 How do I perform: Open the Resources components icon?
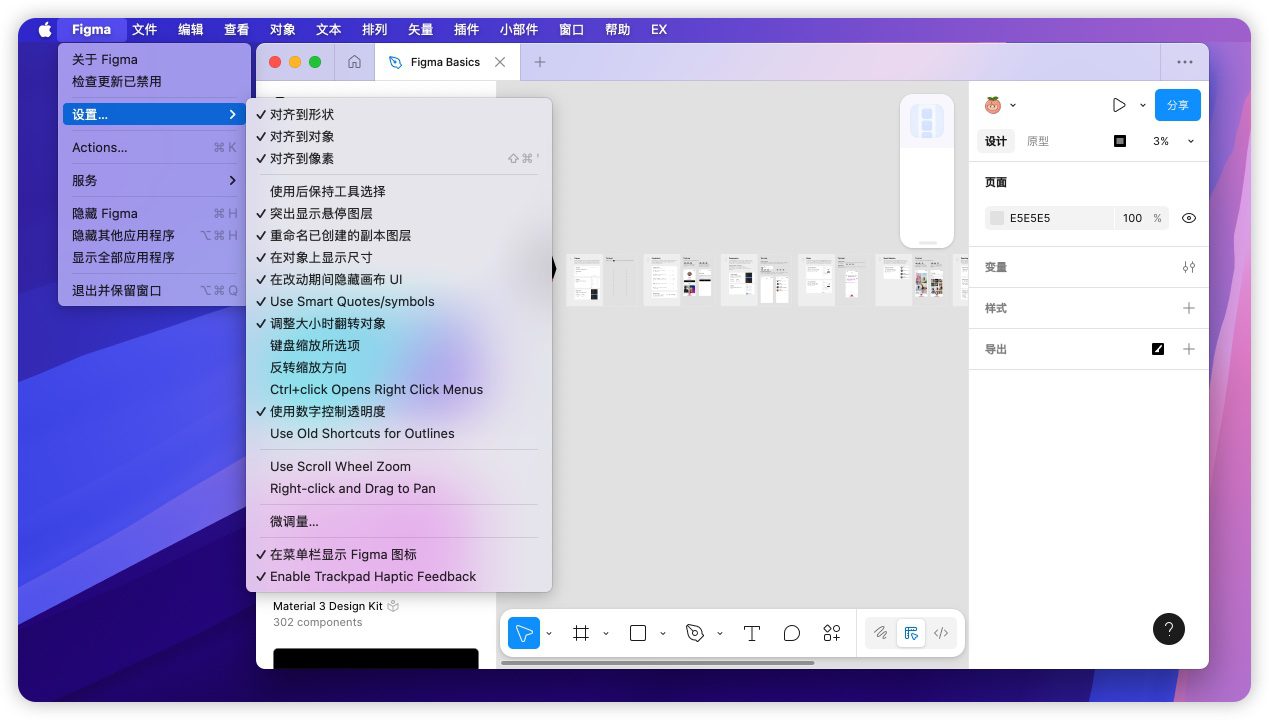click(x=831, y=633)
